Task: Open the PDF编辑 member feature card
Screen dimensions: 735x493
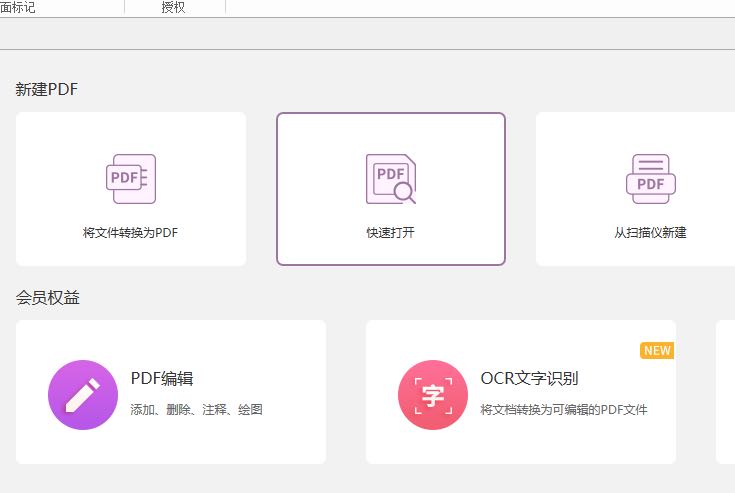Action: 171,392
